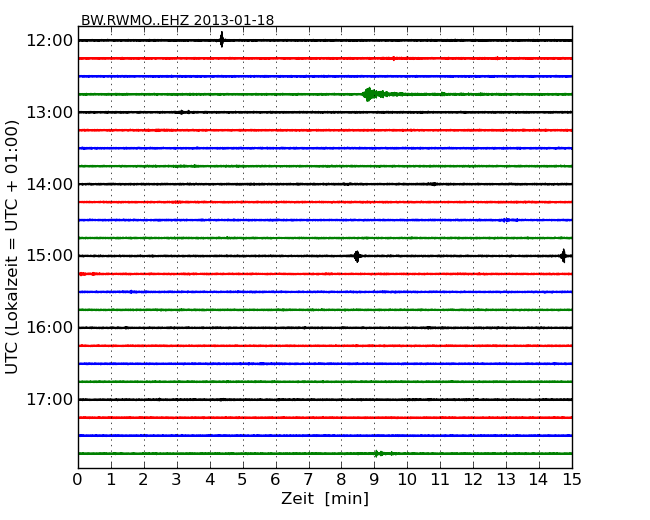
Task: Click x-axis tick label 0
Action: point(78,480)
